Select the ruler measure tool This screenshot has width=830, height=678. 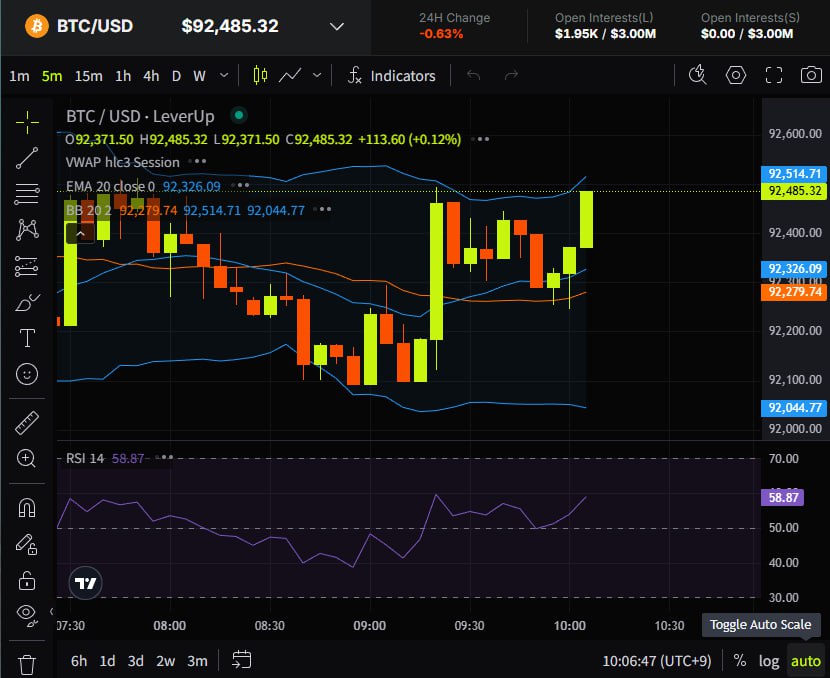coord(27,423)
